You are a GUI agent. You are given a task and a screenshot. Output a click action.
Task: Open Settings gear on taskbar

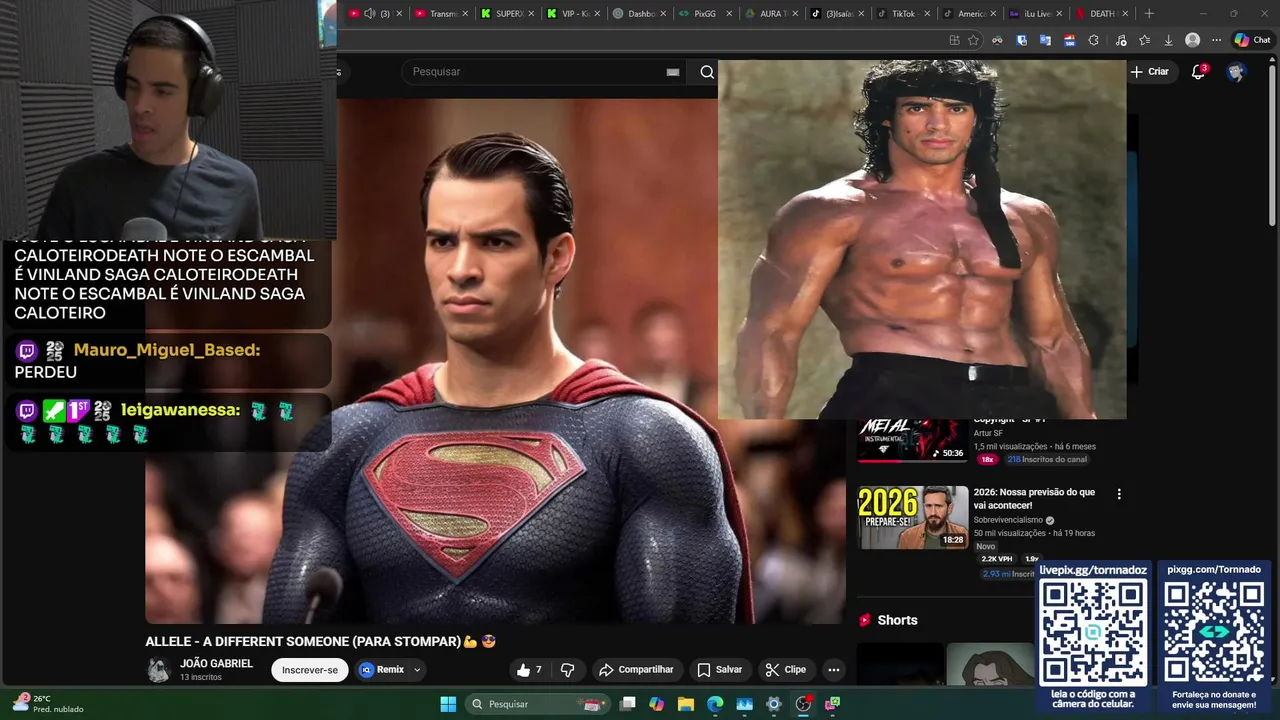(x=773, y=704)
